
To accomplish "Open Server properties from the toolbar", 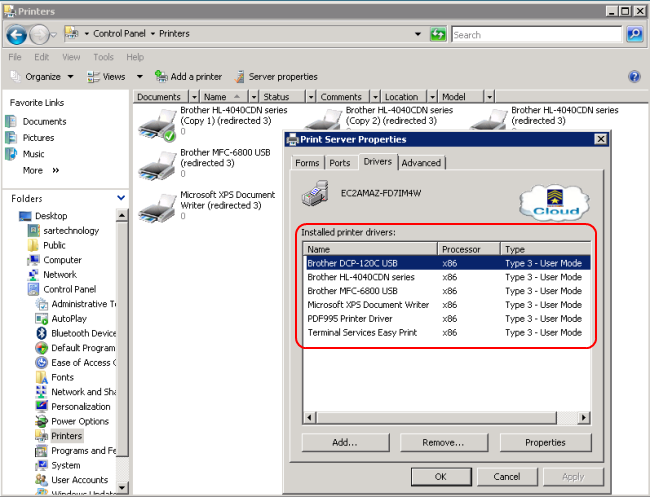I will 276,77.
